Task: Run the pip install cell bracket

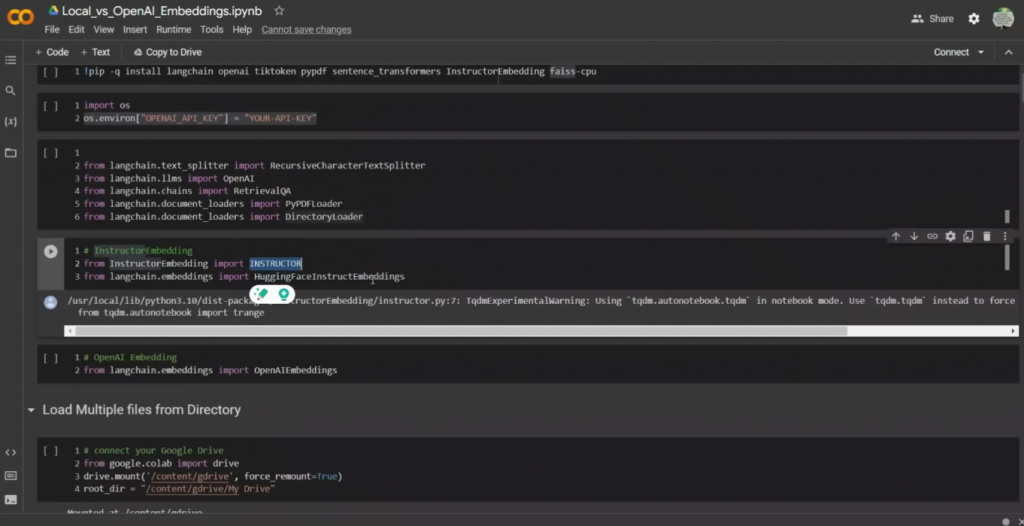Action: (x=50, y=72)
